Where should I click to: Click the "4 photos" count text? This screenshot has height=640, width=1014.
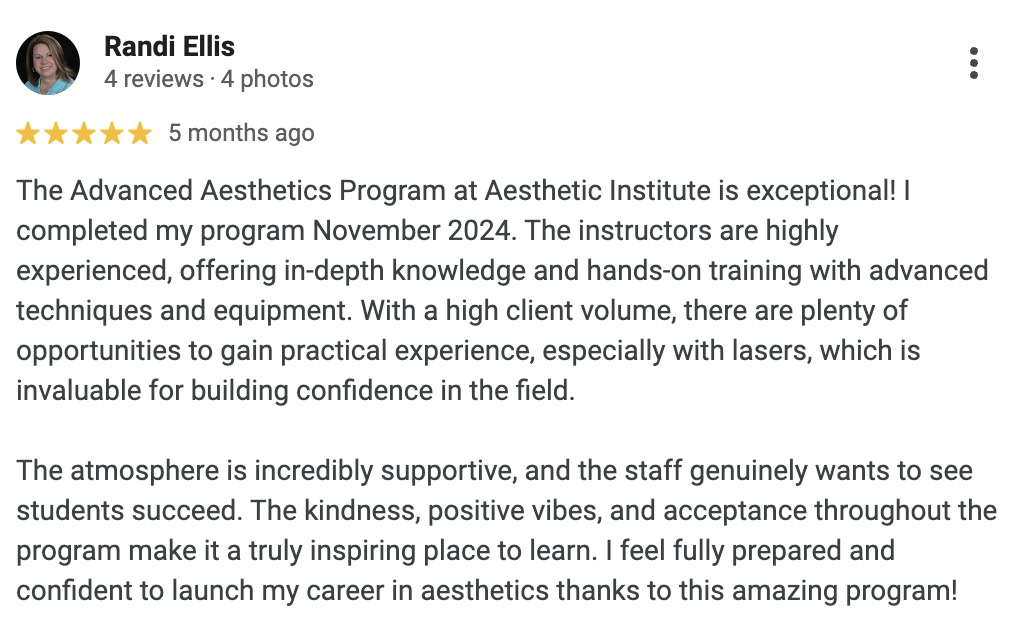pyautogui.click(x=267, y=79)
